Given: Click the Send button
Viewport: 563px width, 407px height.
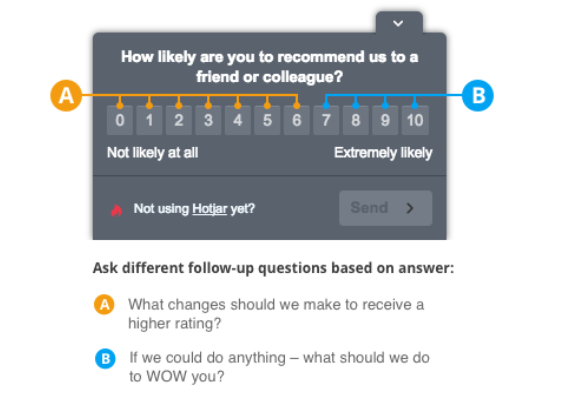Looking at the screenshot, I should pyautogui.click(x=386, y=208).
